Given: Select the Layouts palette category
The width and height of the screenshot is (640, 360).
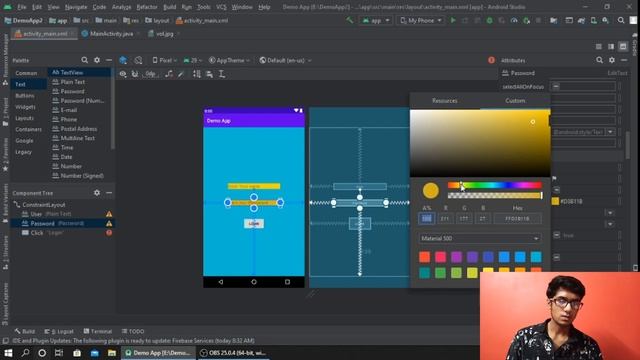Looking at the screenshot, I should click(24, 118).
